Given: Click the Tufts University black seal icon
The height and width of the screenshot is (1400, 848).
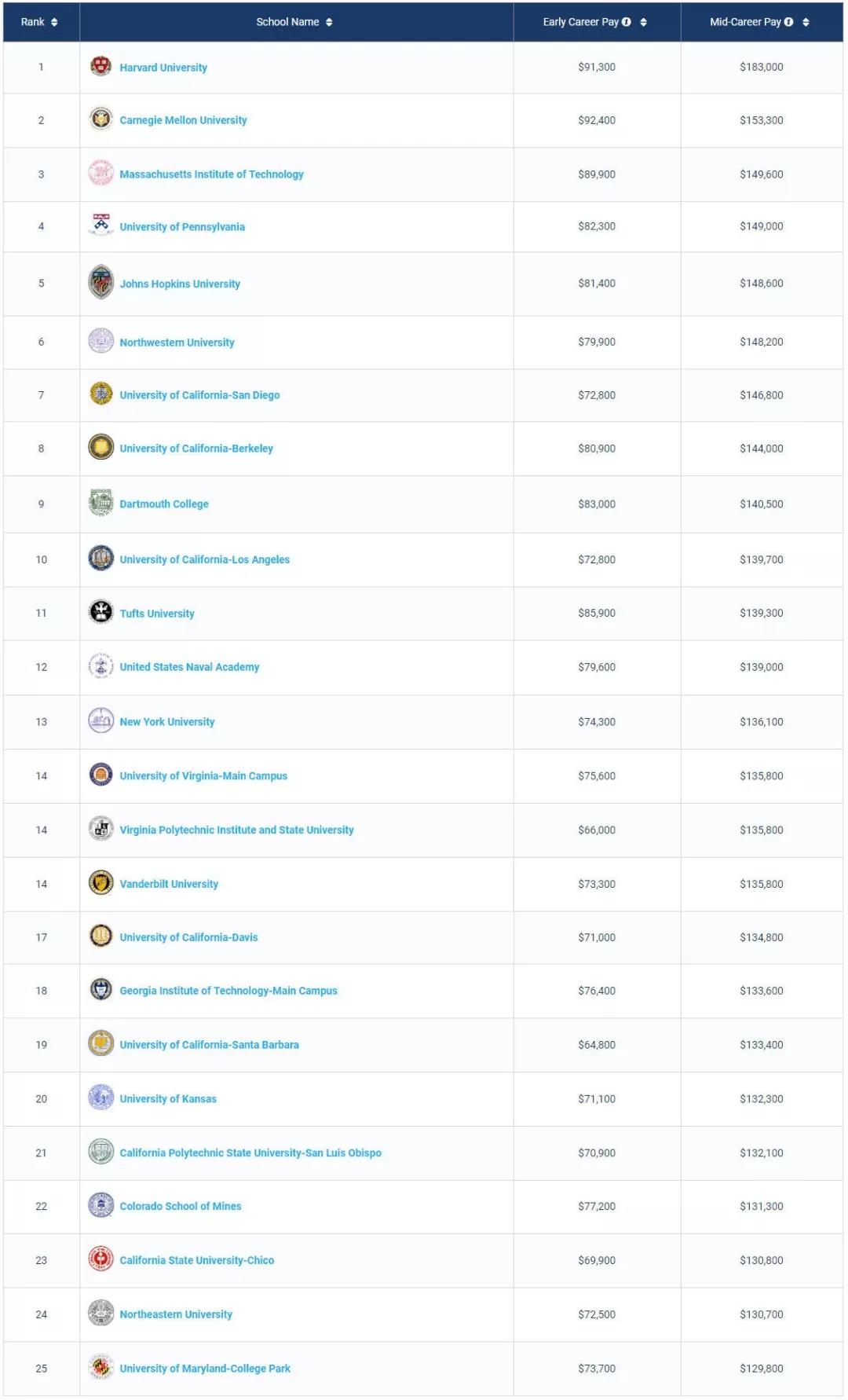Looking at the screenshot, I should [x=101, y=612].
